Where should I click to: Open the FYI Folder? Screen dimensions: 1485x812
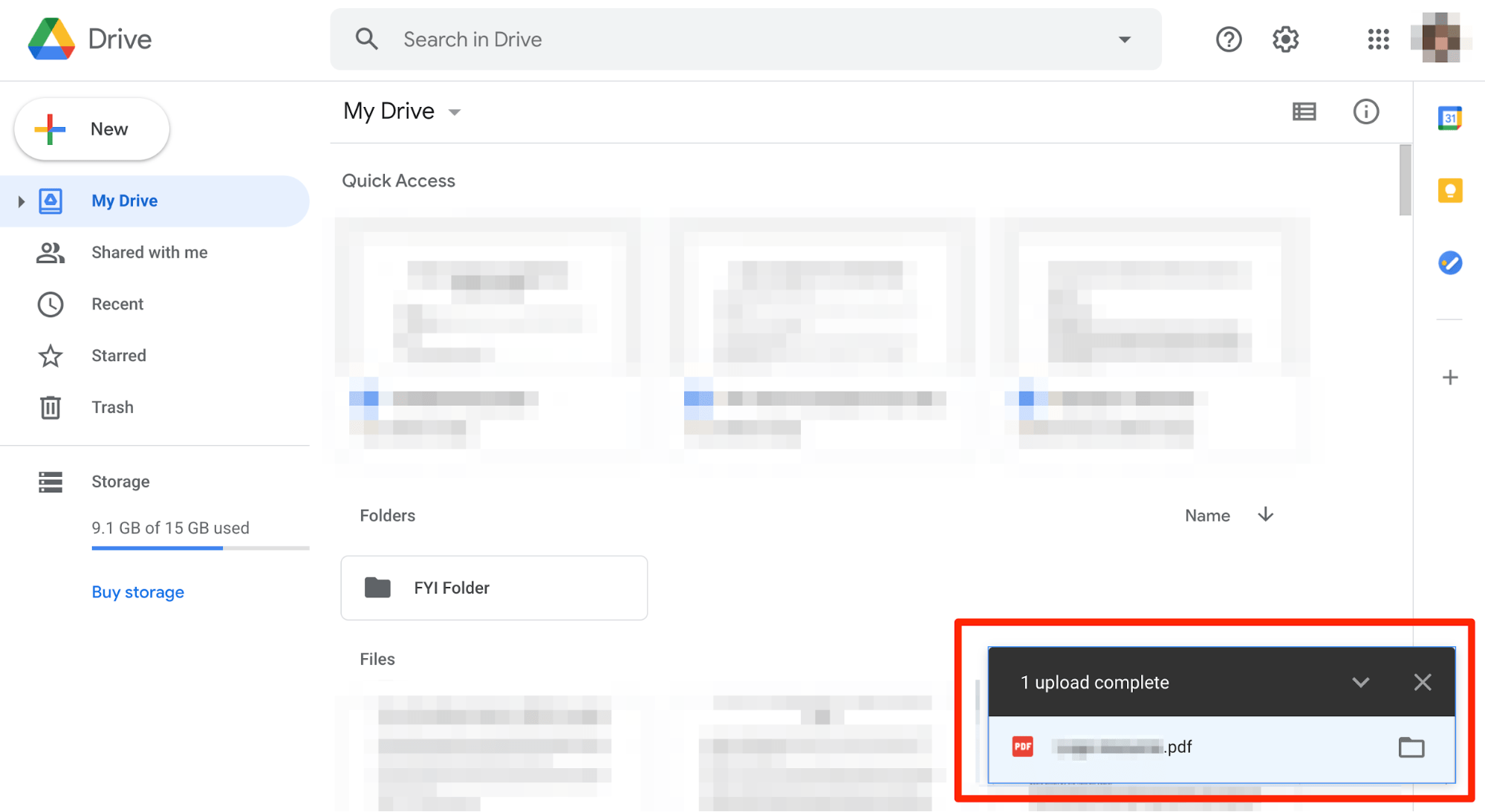pos(493,587)
